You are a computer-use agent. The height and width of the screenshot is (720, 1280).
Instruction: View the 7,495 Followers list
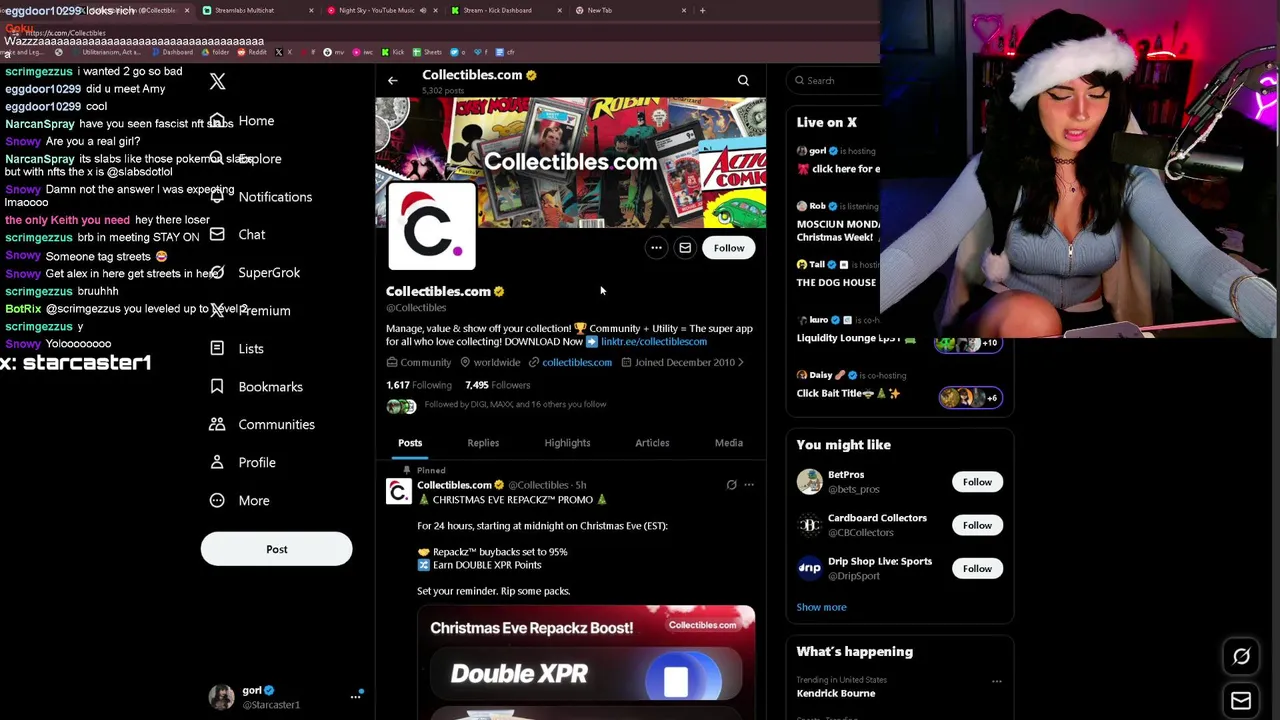coord(497,385)
